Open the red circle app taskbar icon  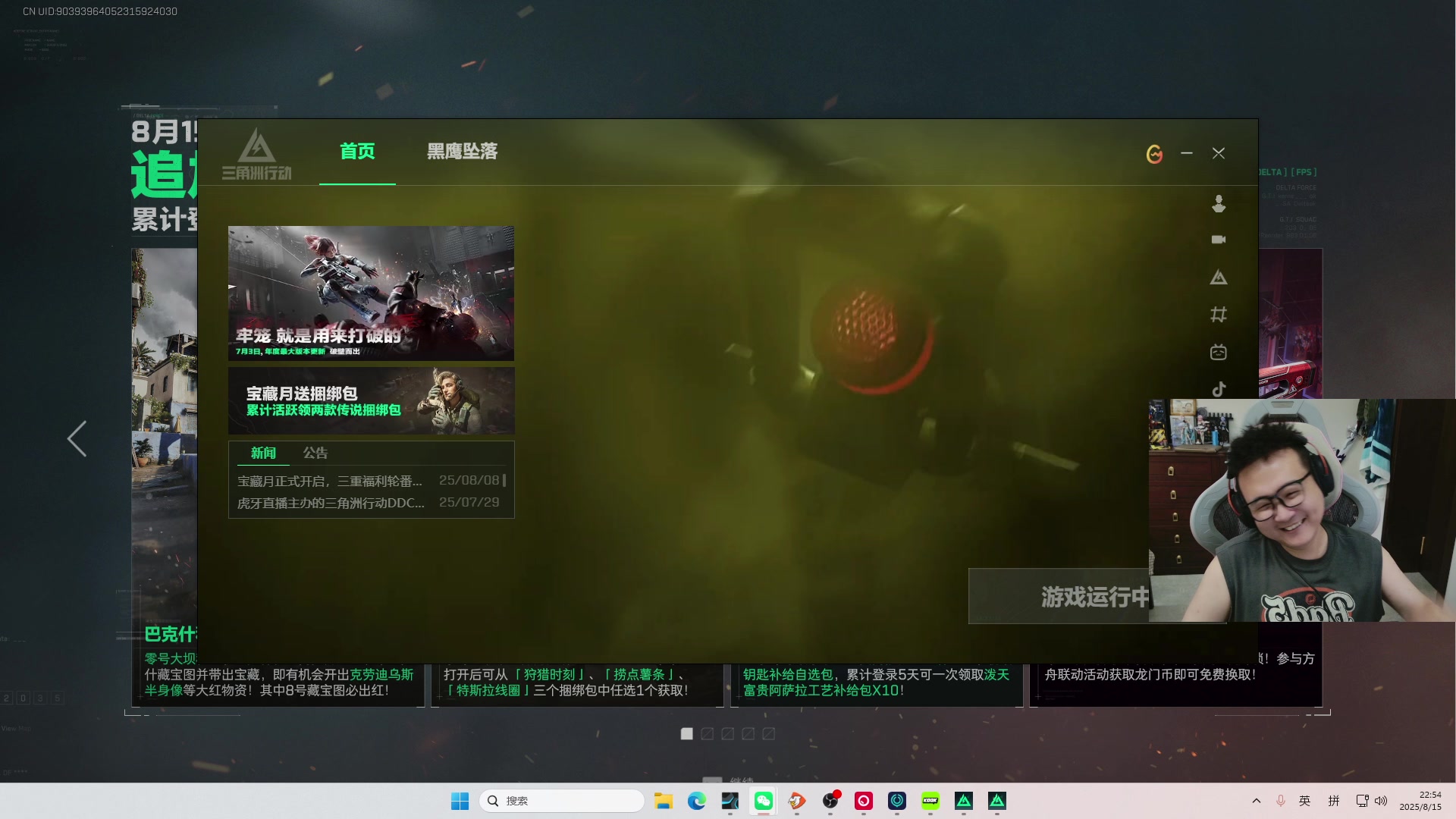(864, 801)
